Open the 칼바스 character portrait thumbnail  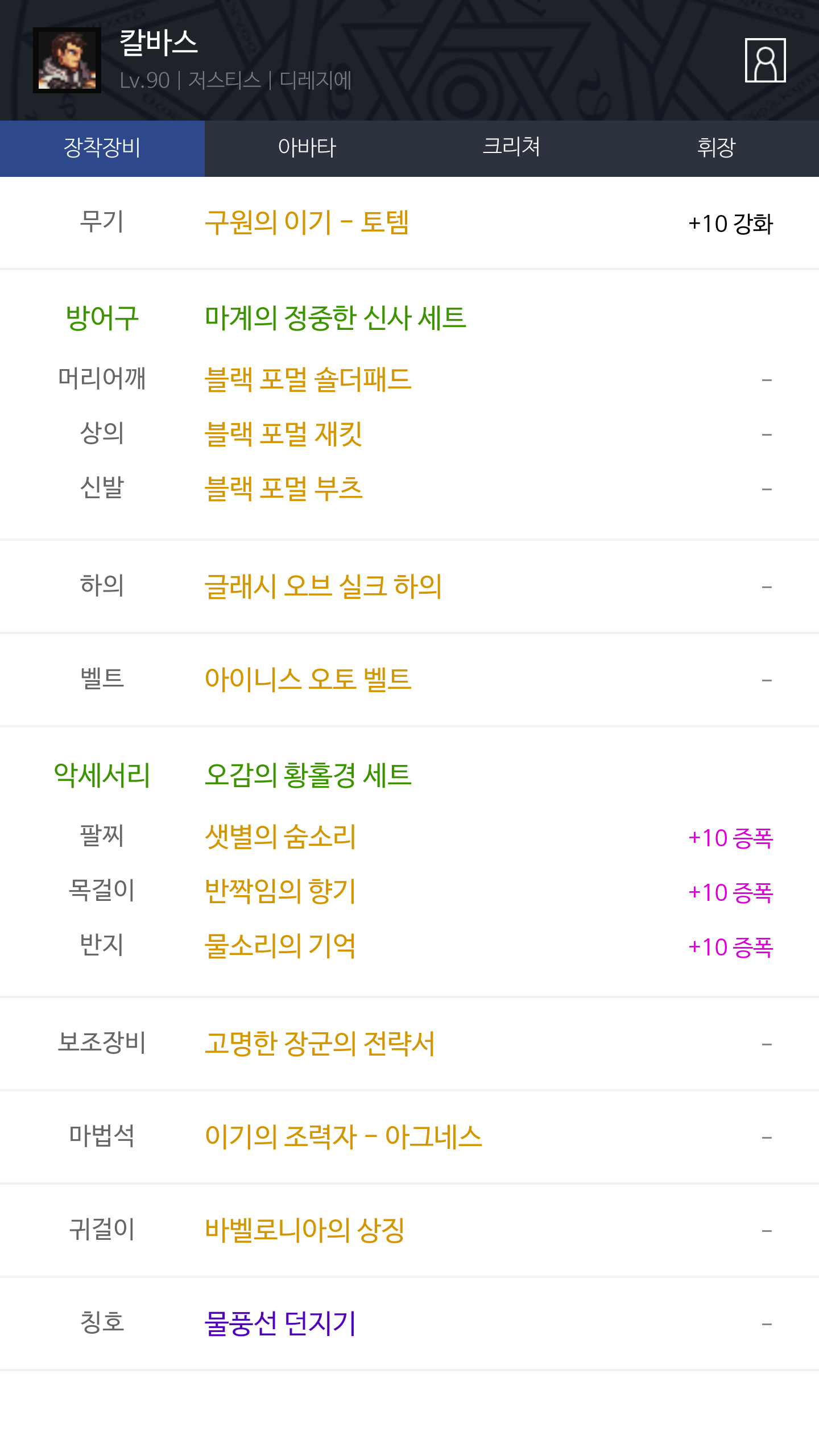click(67, 60)
